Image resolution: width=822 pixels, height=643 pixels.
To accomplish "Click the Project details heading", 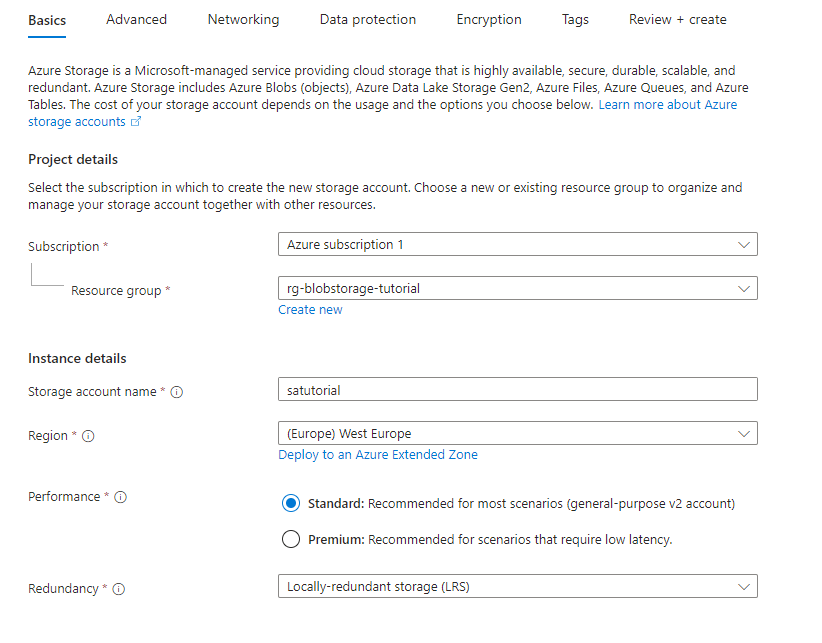I will (x=73, y=160).
